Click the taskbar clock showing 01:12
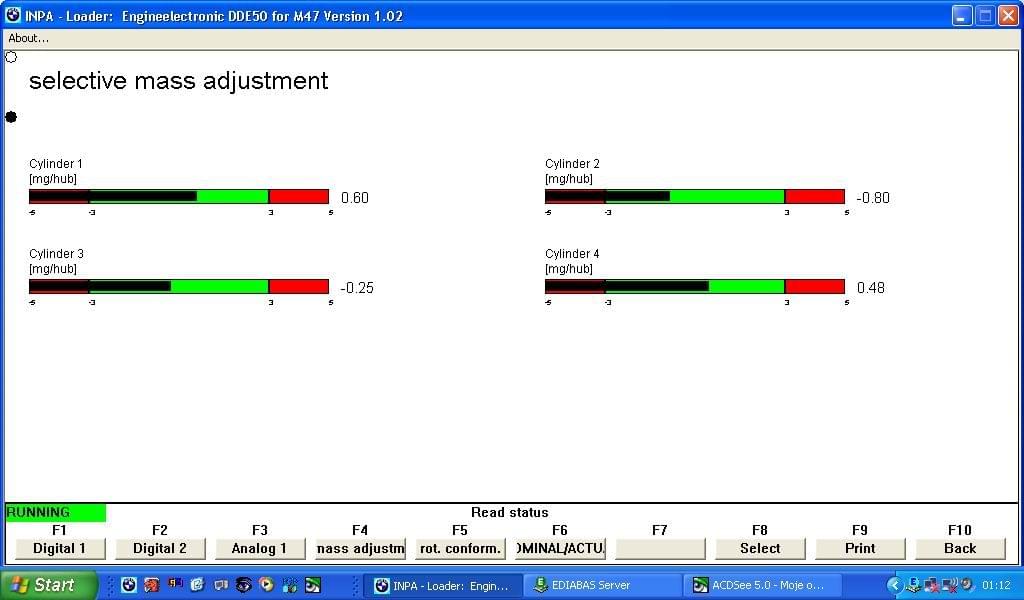This screenshot has width=1024, height=600. pyautogui.click(x=996, y=586)
